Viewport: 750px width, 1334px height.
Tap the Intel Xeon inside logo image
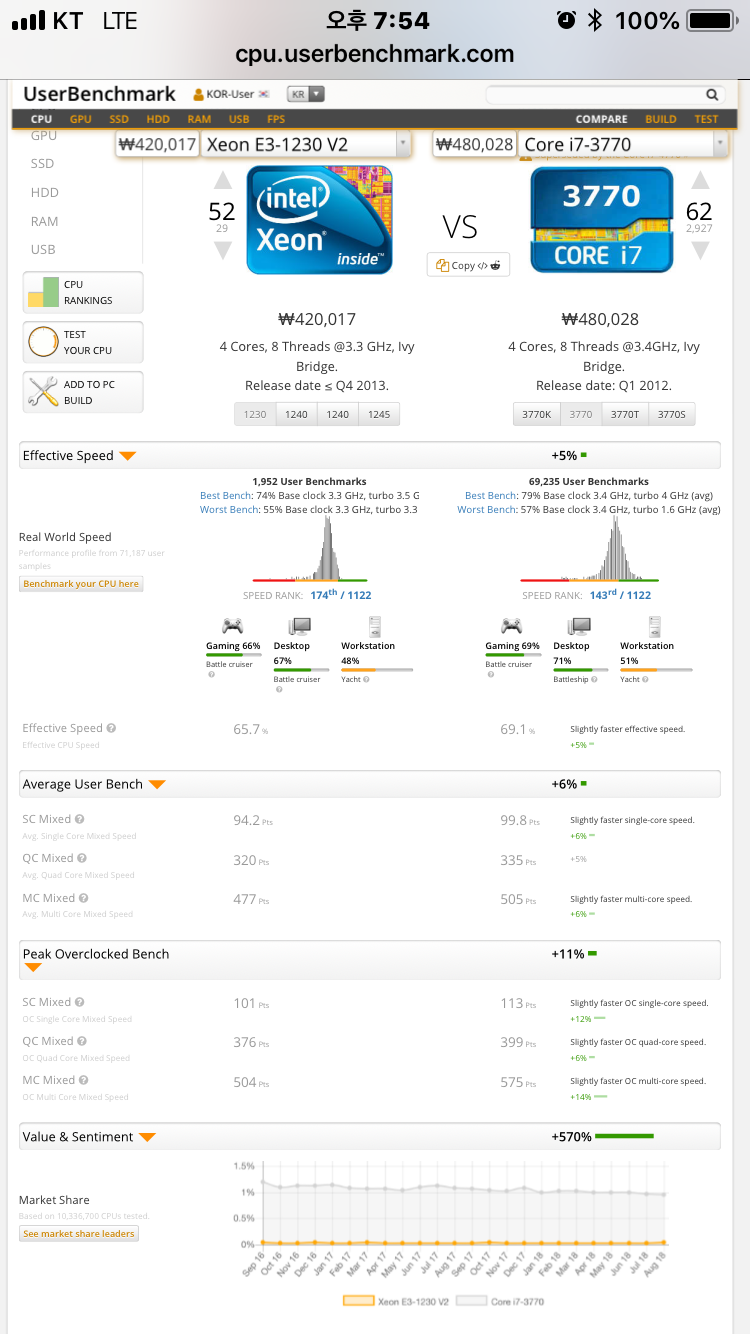[320, 220]
